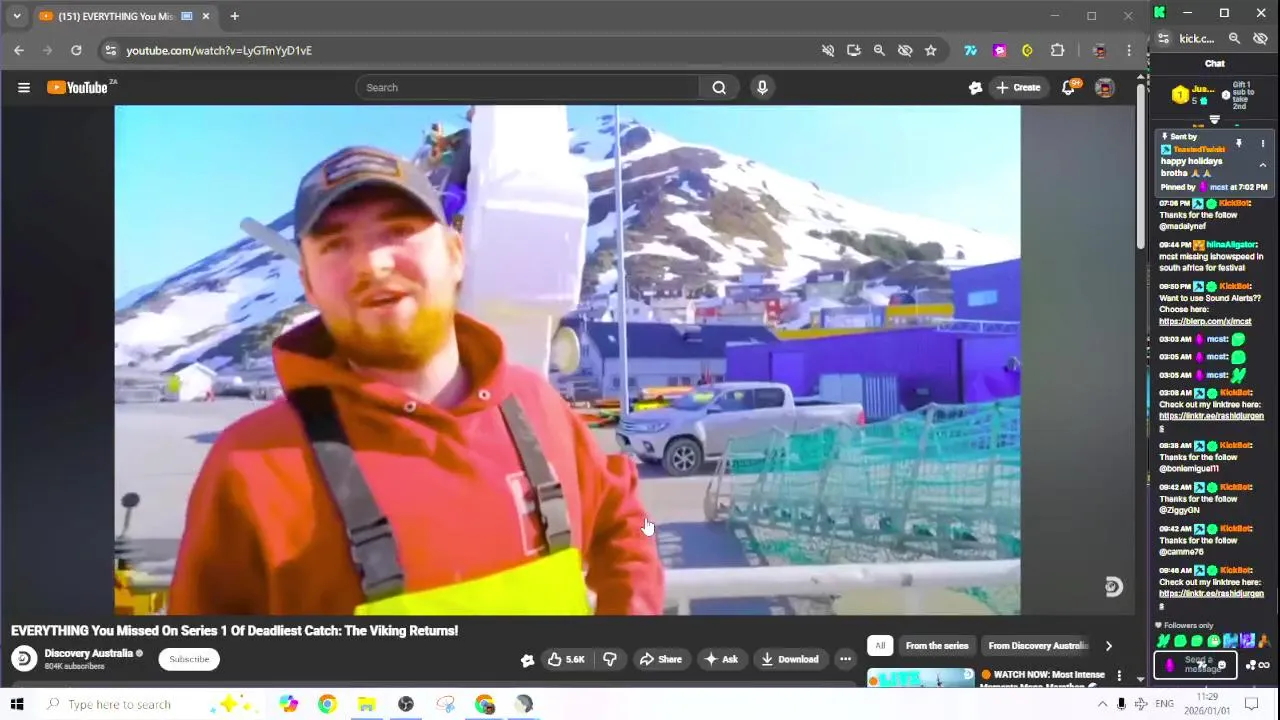
Task: Install app icon in address bar
Action: coord(853,50)
